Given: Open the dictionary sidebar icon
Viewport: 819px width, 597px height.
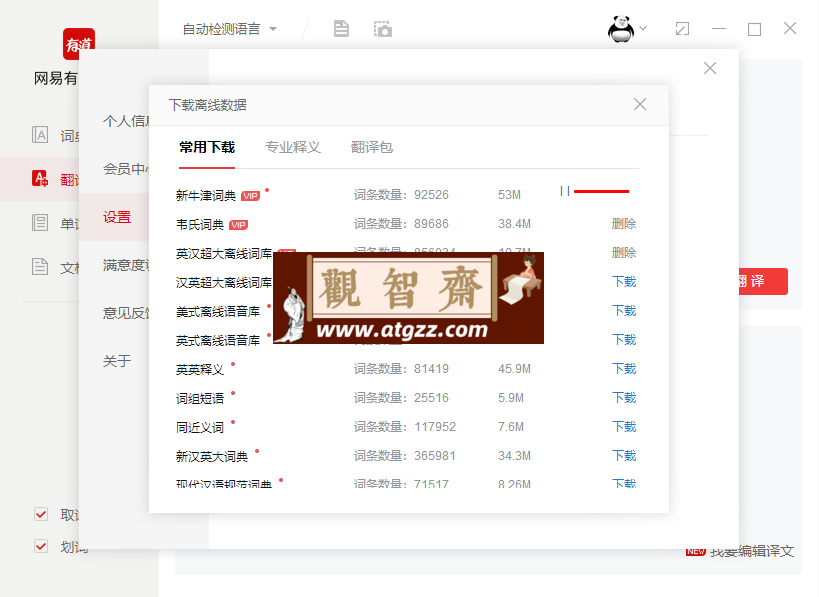Looking at the screenshot, I should click(x=40, y=135).
